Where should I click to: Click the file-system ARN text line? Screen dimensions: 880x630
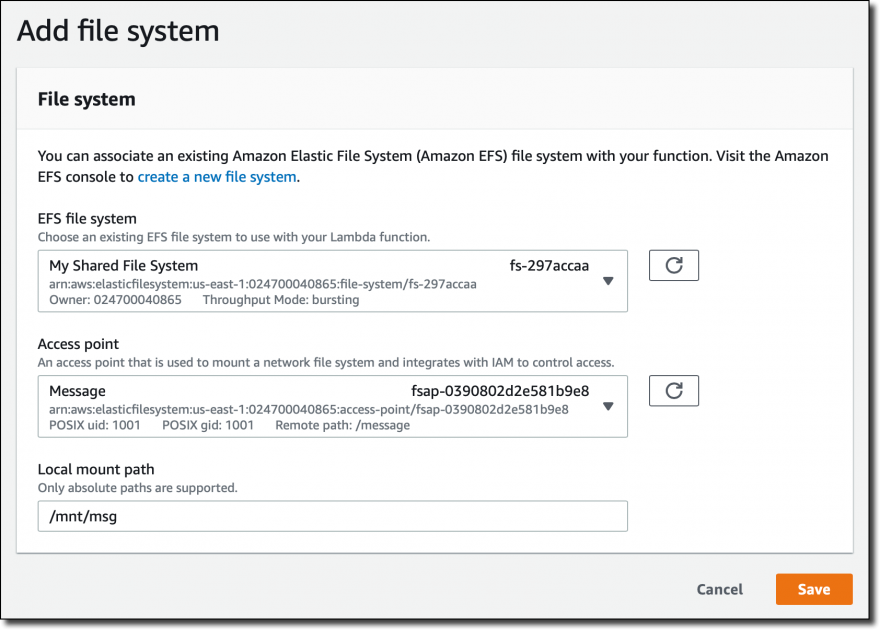click(x=263, y=284)
